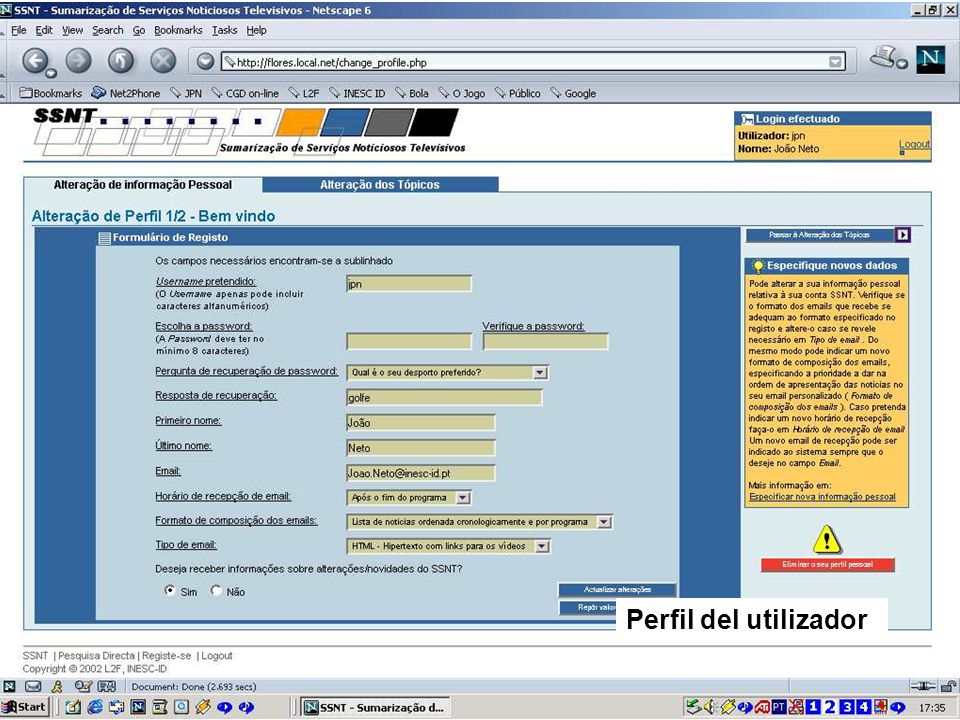This screenshot has width=960, height=720.
Task: Click the Email input field
Action: click(x=421, y=473)
